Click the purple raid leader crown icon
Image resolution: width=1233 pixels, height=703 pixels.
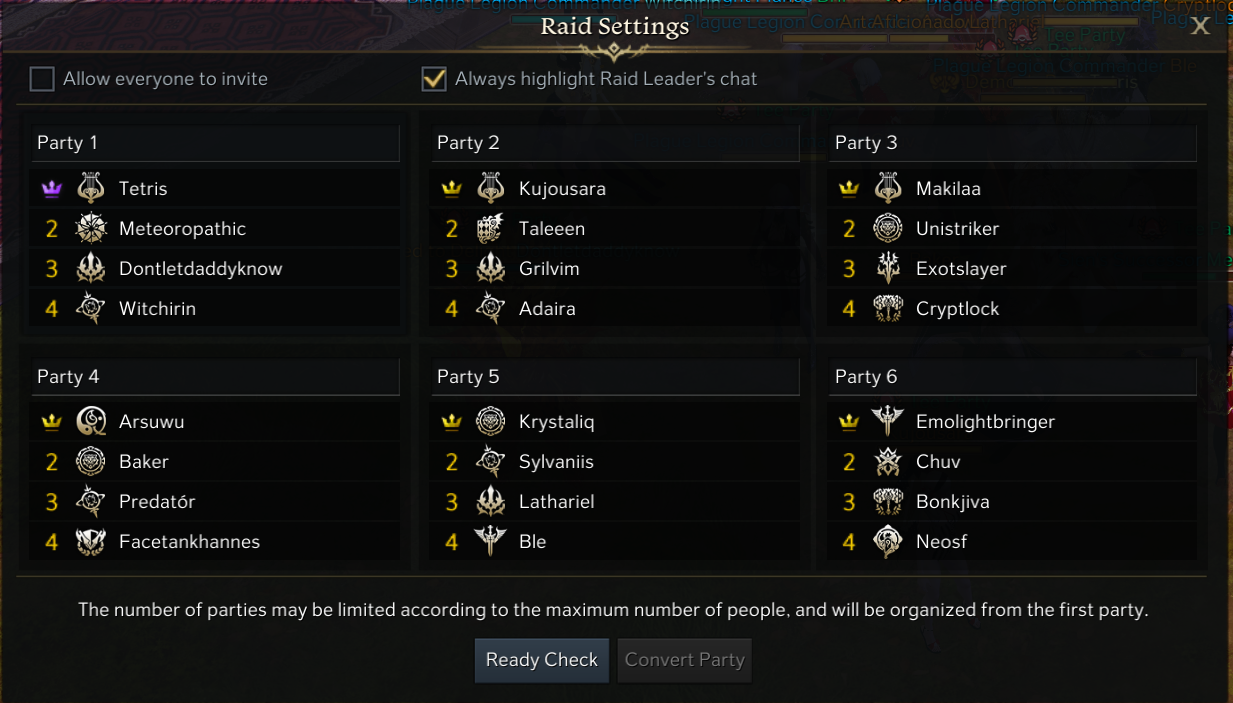point(51,188)
